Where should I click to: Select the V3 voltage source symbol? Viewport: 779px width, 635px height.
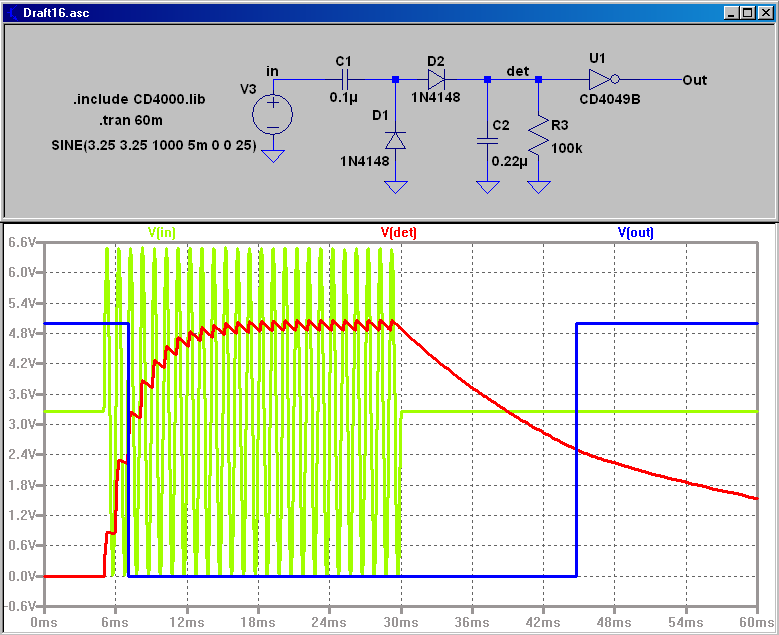coord(272,114)
